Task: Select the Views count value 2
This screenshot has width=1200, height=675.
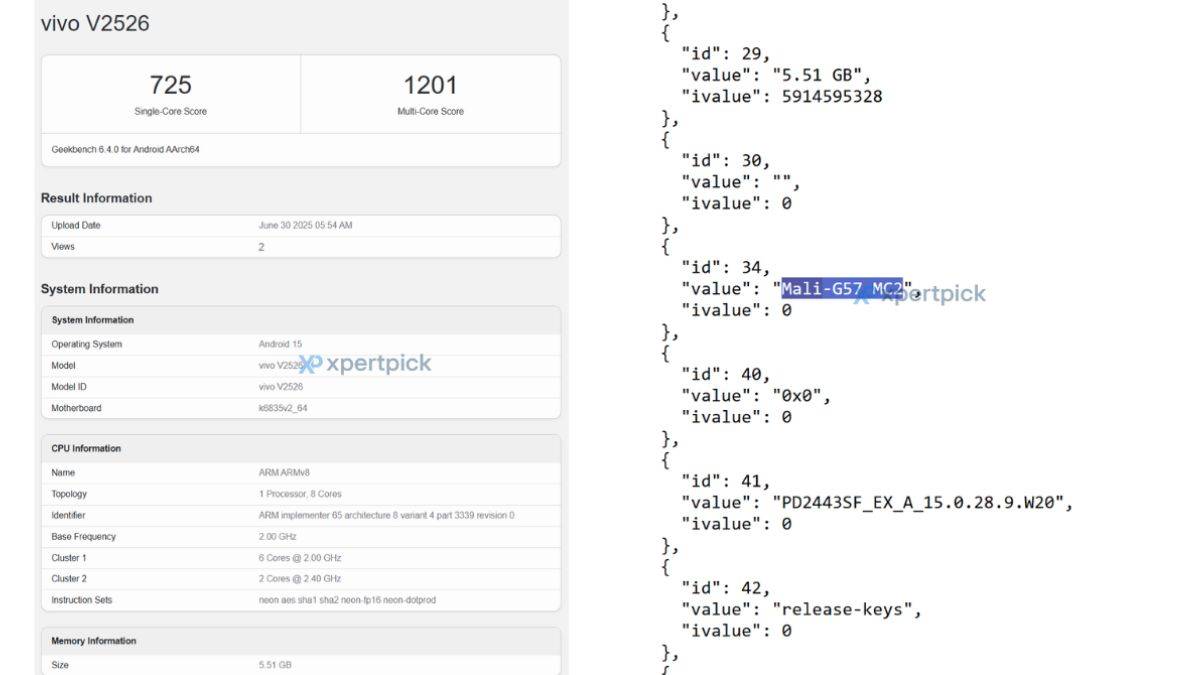Action: click(x=261, y=246)
